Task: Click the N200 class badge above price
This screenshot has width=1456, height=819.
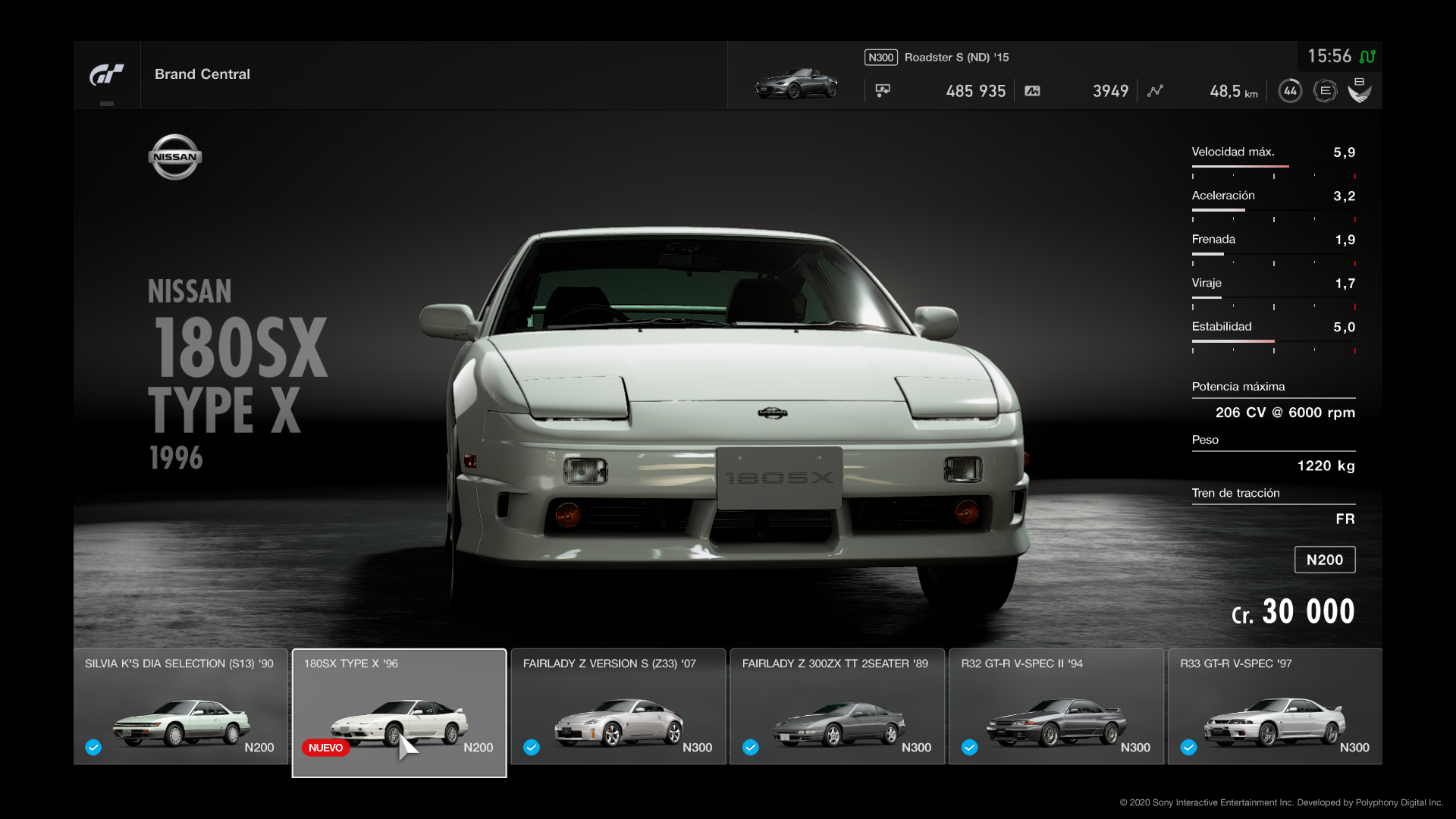Action: click(1325, 560)
